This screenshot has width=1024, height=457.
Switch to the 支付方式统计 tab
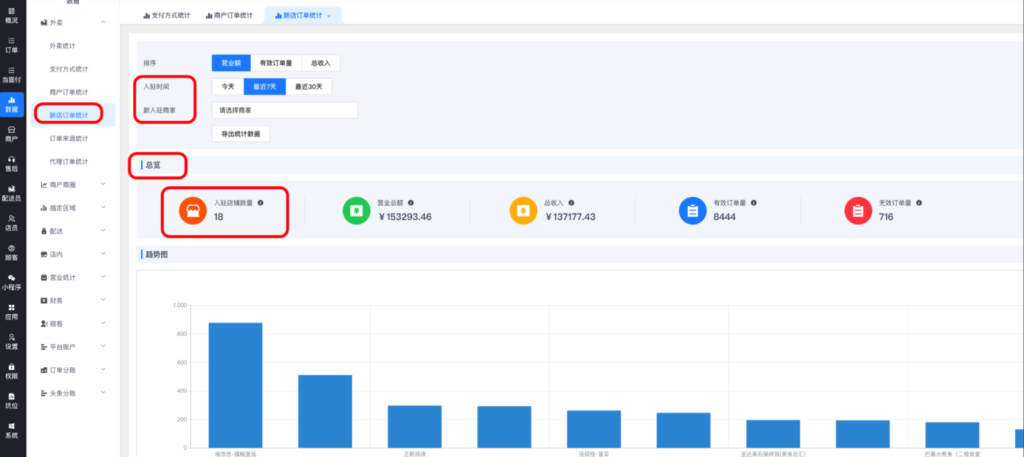(172, 16)
